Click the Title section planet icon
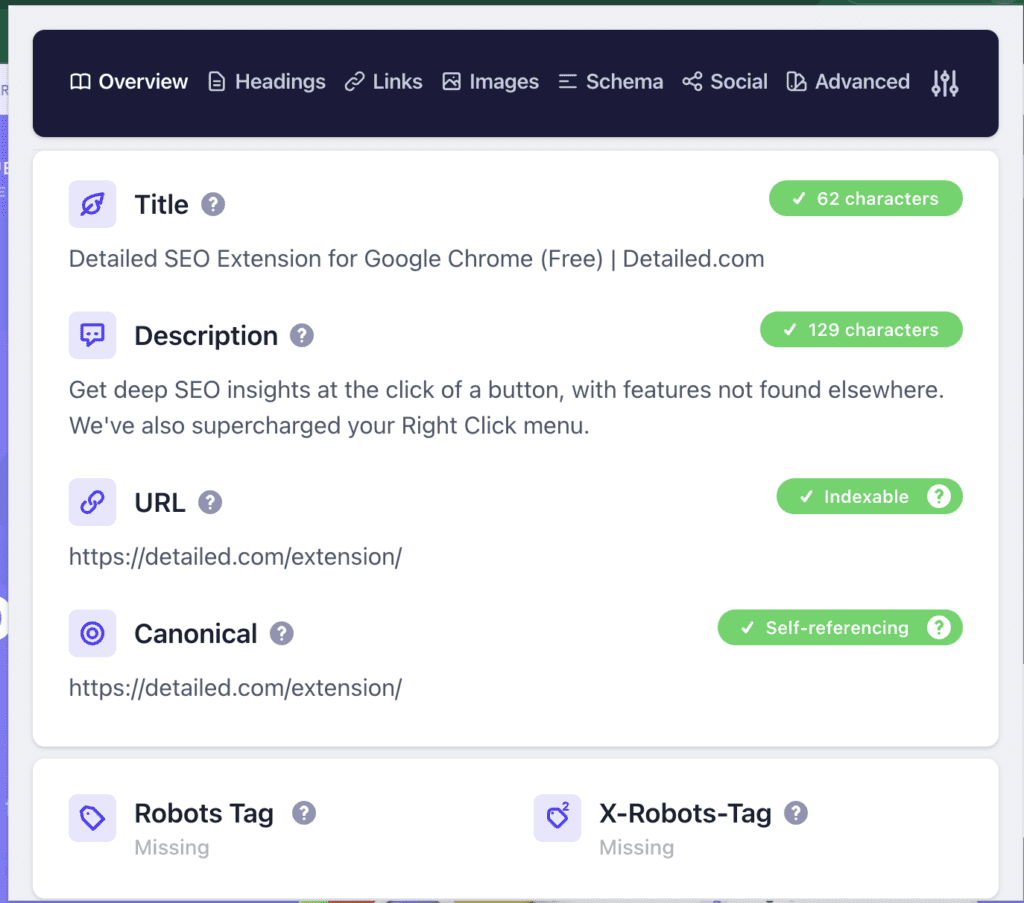The width and height of the screenshot is (1024, 903). pos(92,204)
